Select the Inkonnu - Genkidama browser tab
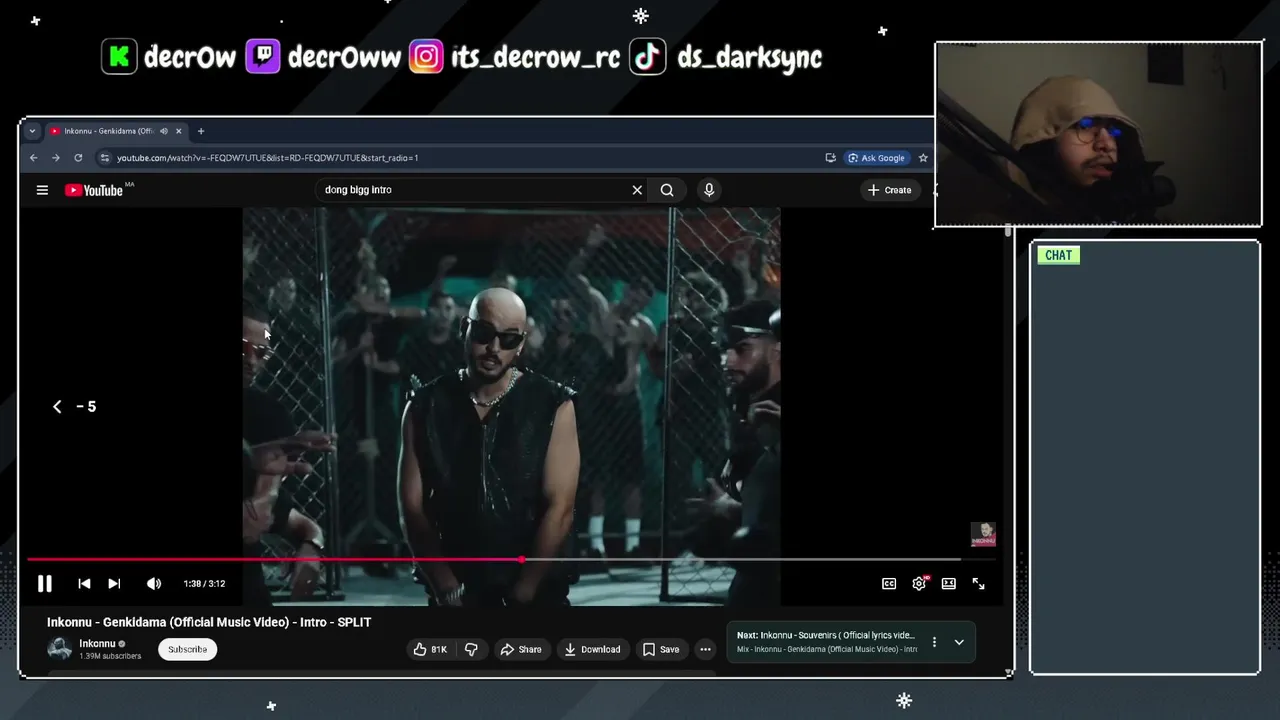 [x=115, y=131]
